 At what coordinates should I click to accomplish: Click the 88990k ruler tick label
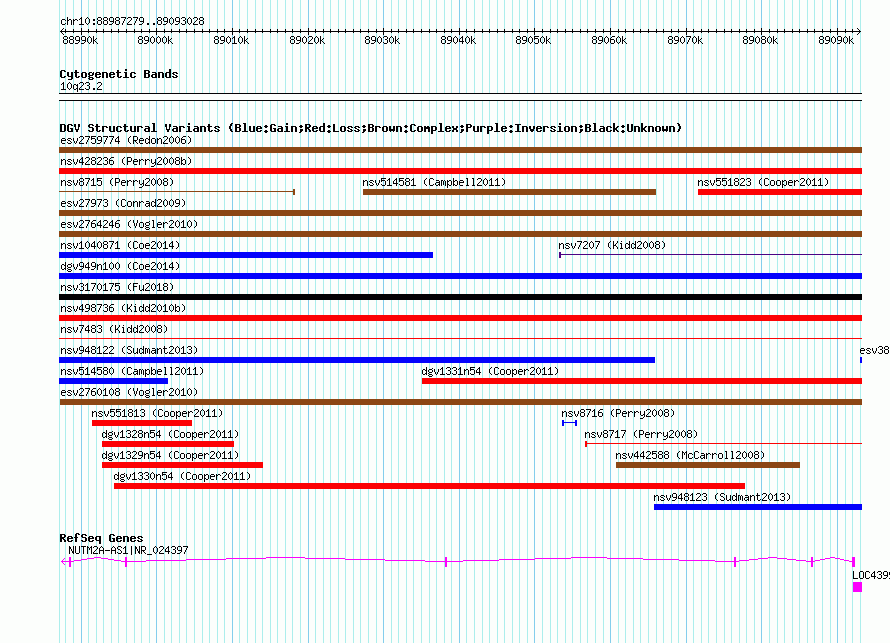(80, 40)
